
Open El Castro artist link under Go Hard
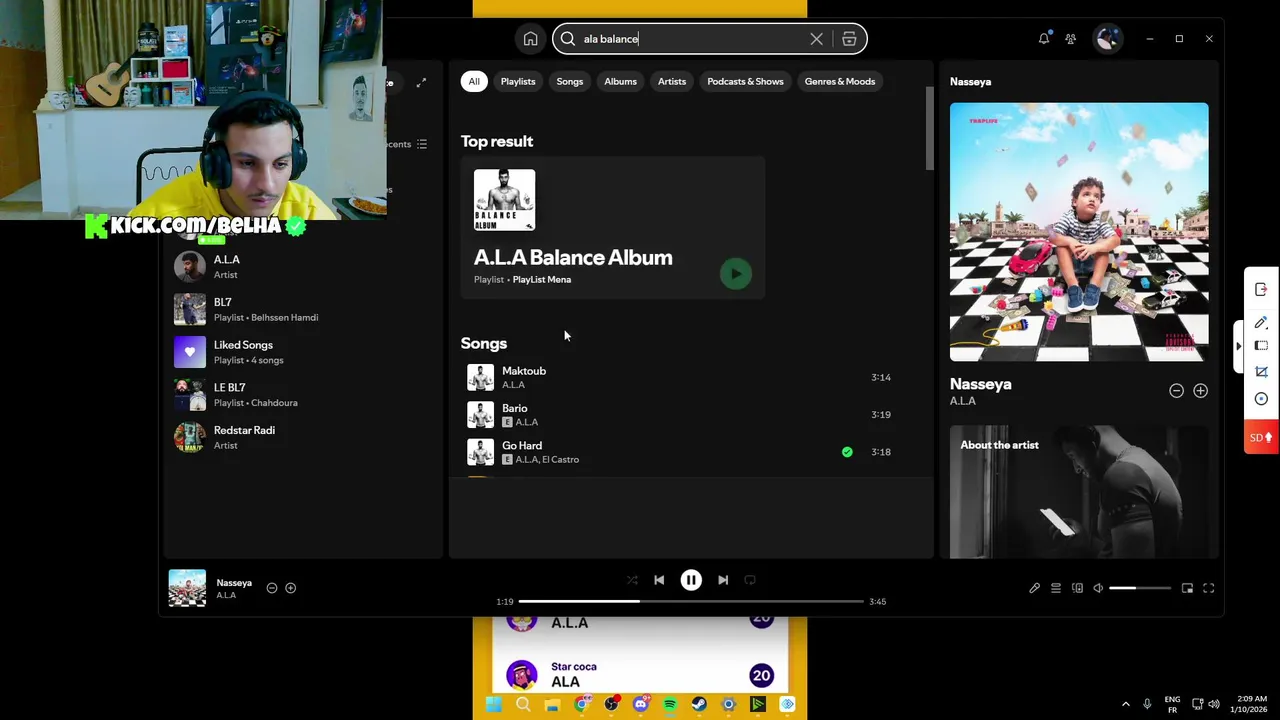pyautogui.click(x=561, y=459)
